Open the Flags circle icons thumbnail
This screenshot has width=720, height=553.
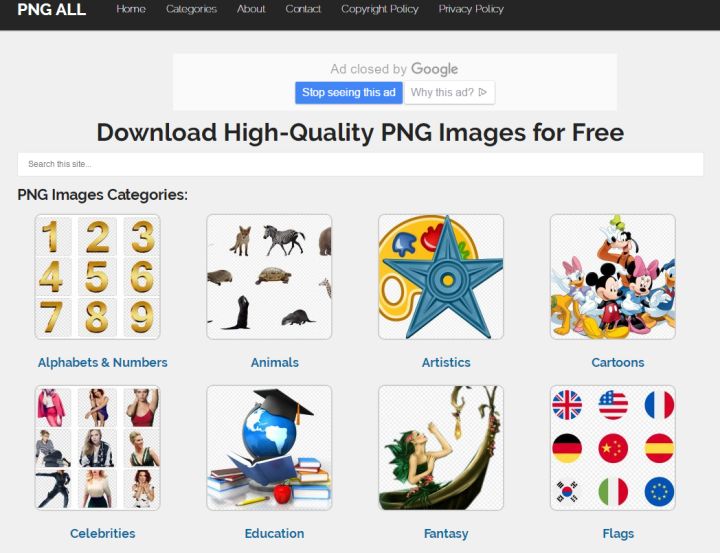[613, 448]
